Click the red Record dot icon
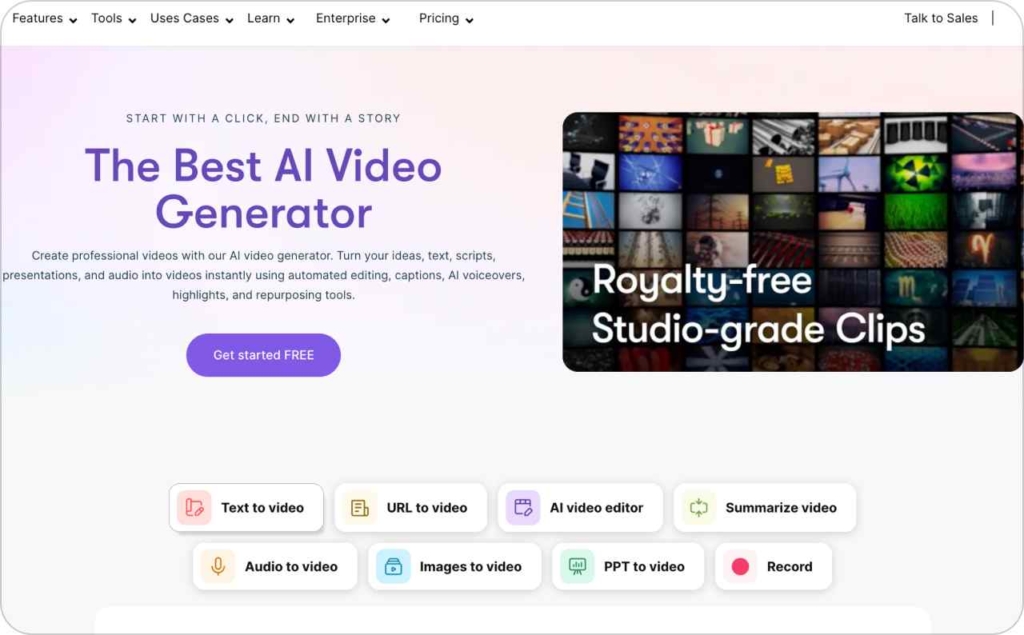The image size is (1024, 635). 740,566
